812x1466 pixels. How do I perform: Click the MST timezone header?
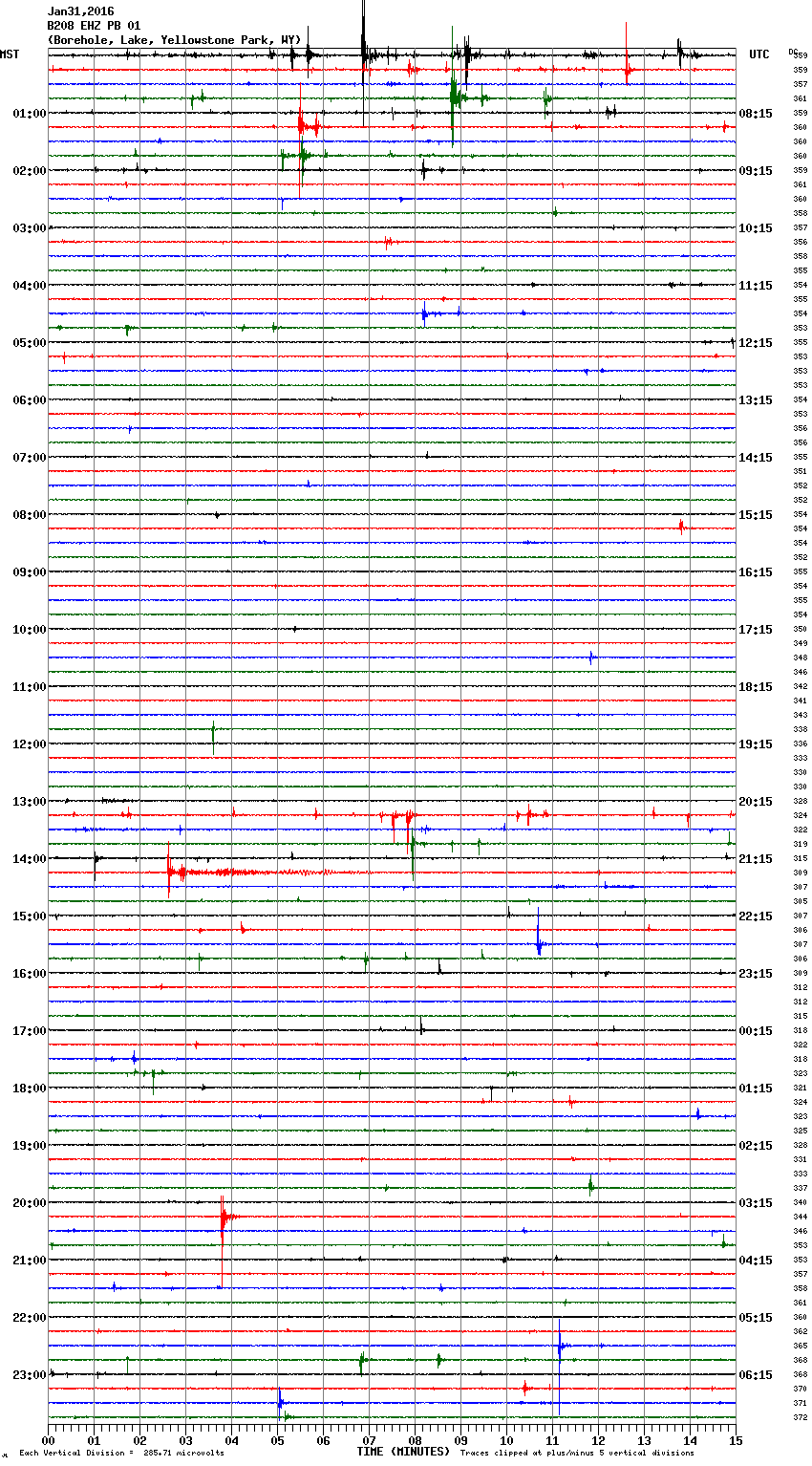pyautogui.click(x=10, y=54)
